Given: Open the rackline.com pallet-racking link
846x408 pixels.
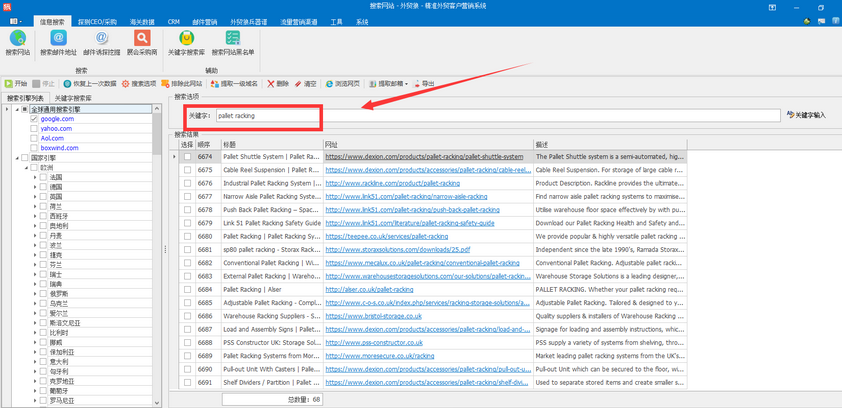Looking at the screenshot, I should [x=393, y=183].
